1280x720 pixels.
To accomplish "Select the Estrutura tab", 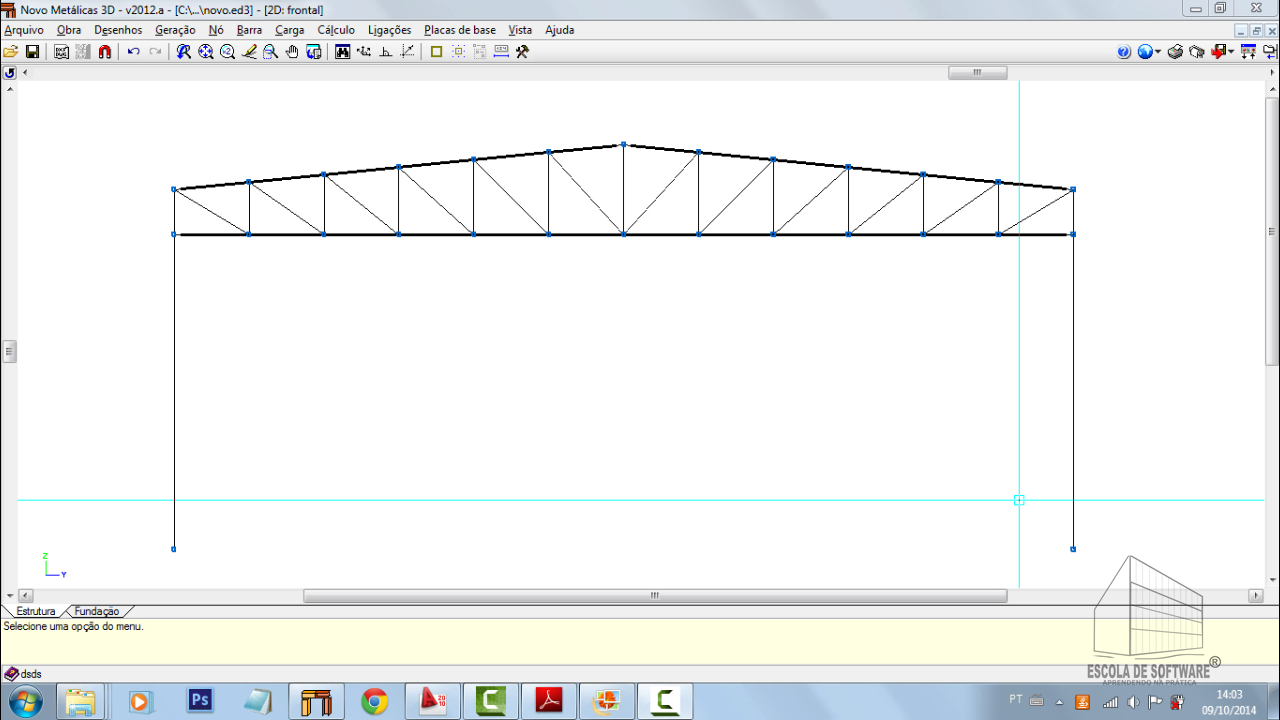I will point(36,611).
